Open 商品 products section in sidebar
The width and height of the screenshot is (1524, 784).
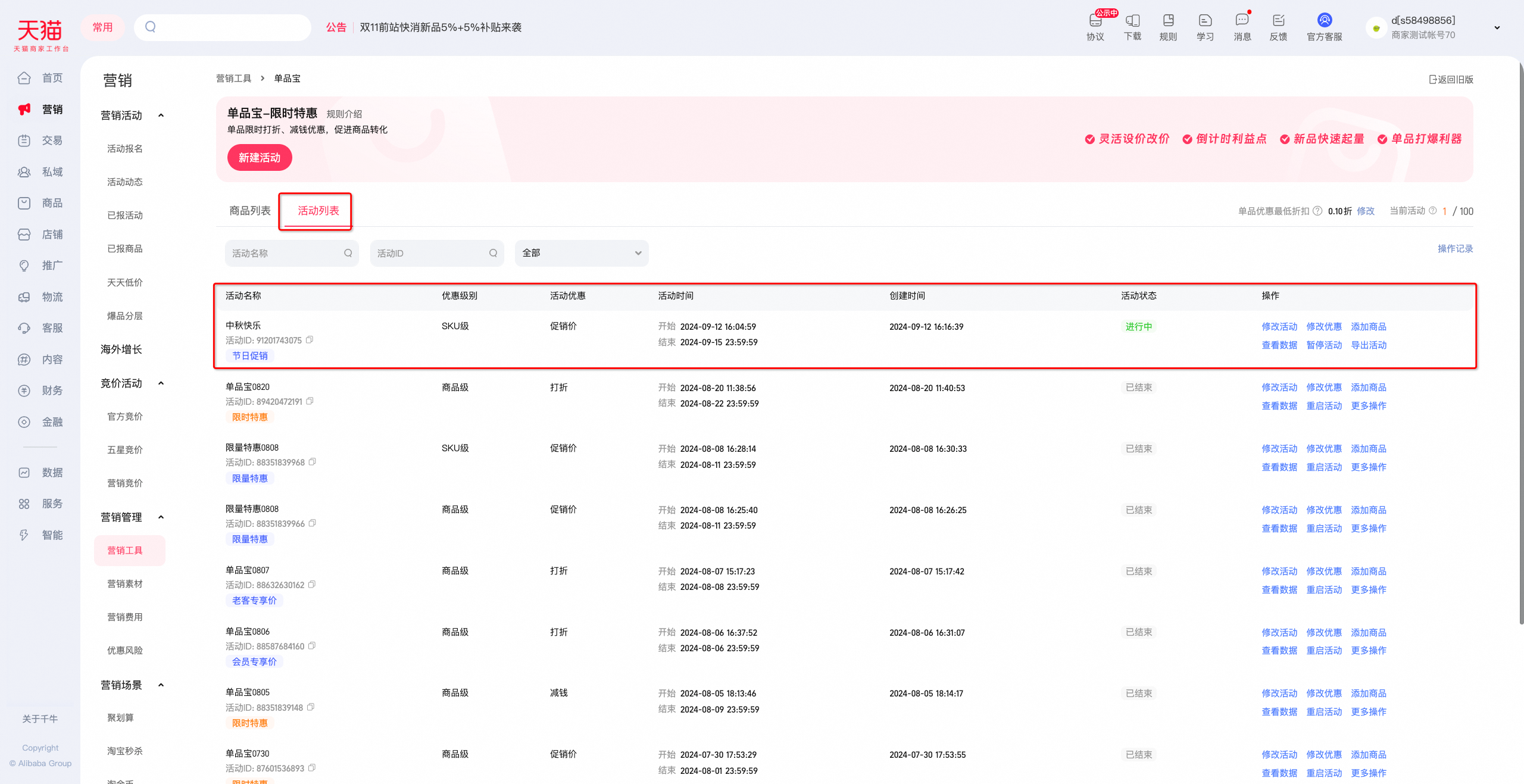(x=40, y=203)
